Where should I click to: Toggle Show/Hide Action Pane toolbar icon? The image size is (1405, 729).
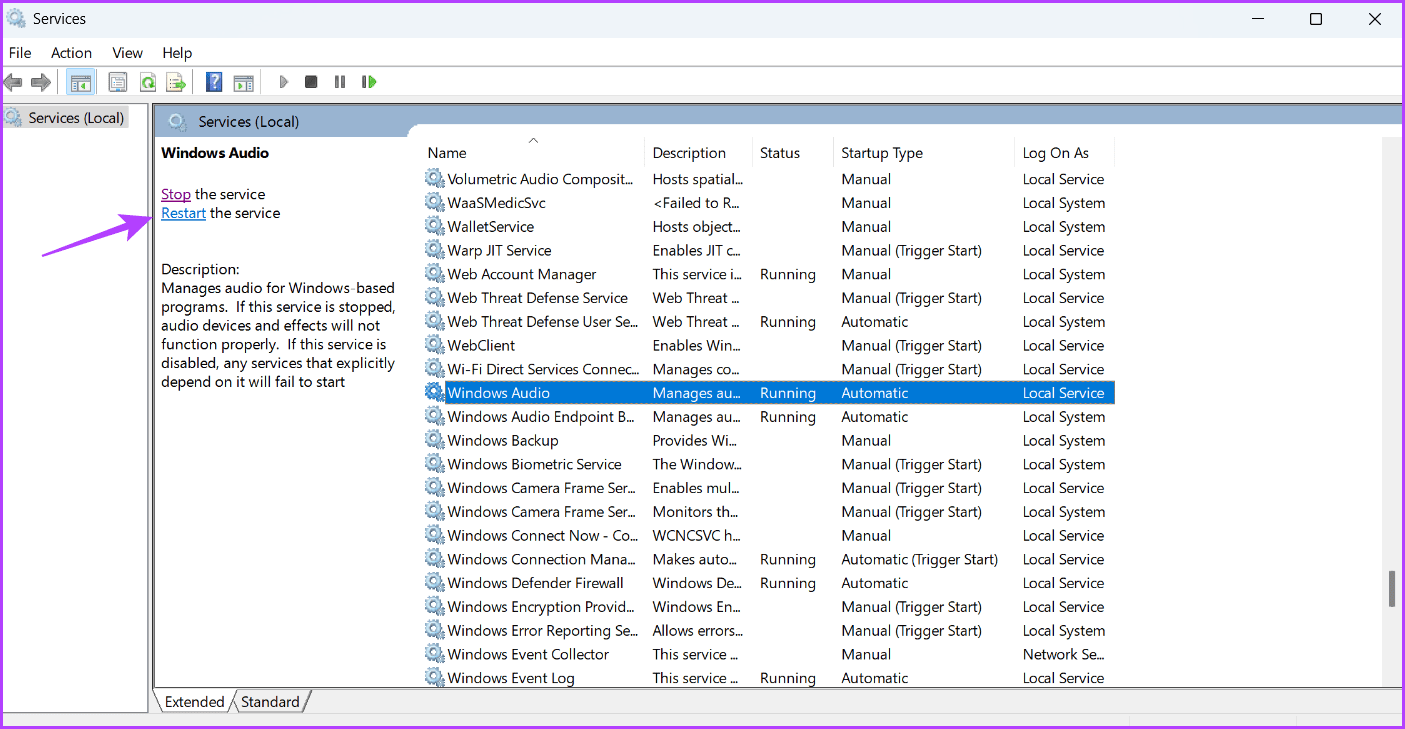click(243, 82)
